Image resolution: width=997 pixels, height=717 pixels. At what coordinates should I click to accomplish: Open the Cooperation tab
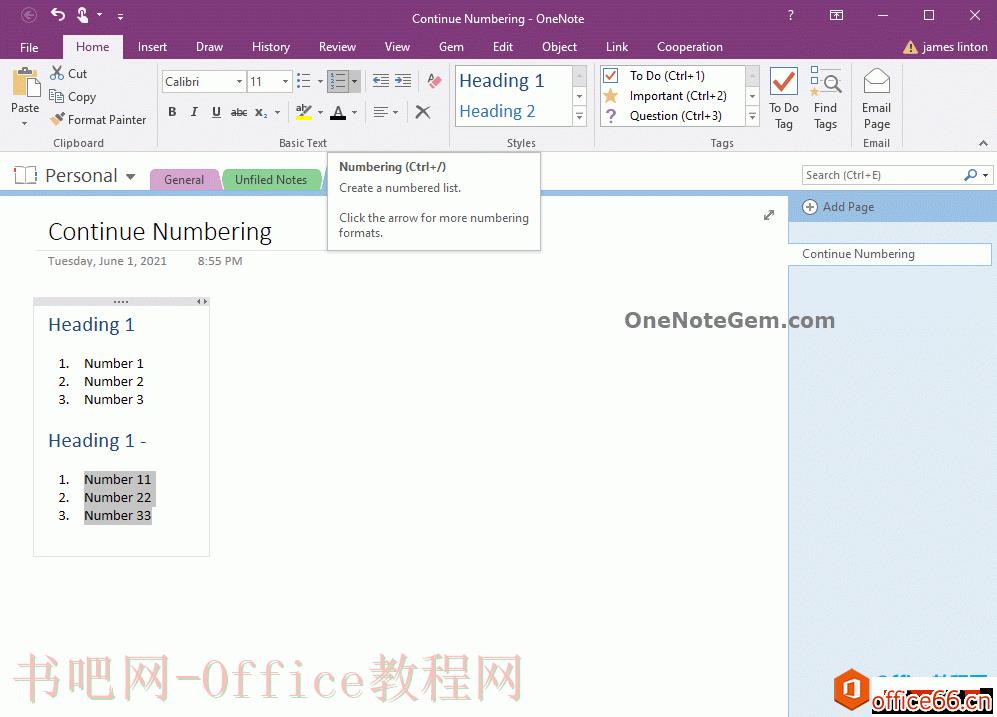coord(689,46)
